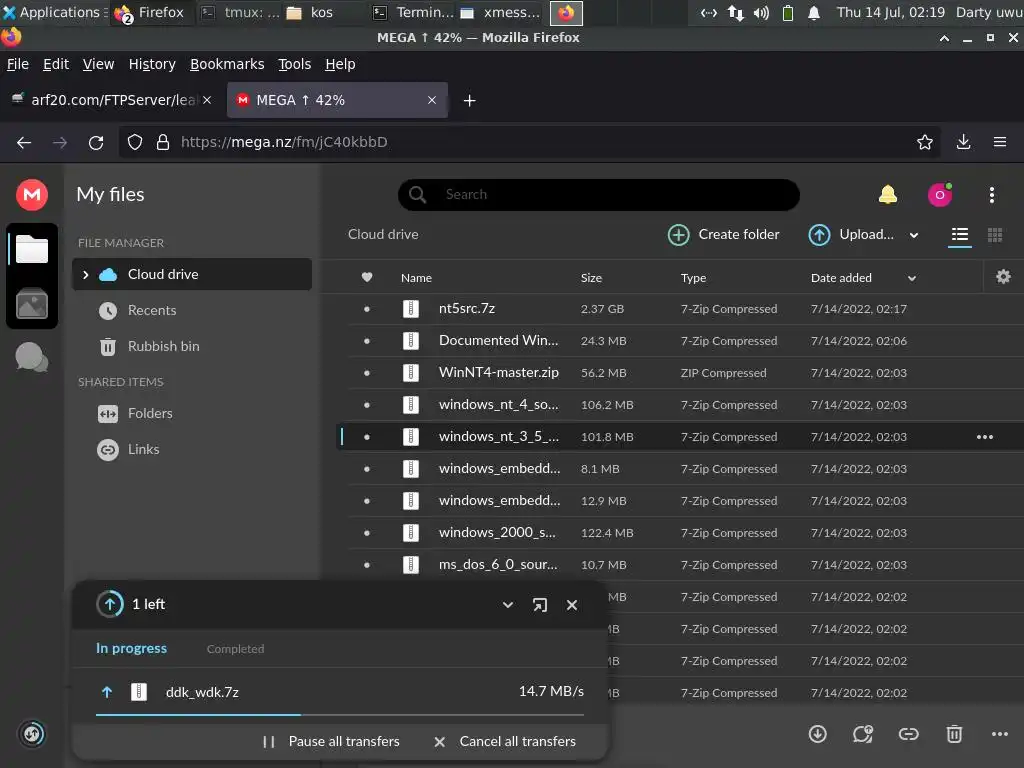
Task: Click the ddk_wdk.7z upload progress bar
Action: coord(340,715)
